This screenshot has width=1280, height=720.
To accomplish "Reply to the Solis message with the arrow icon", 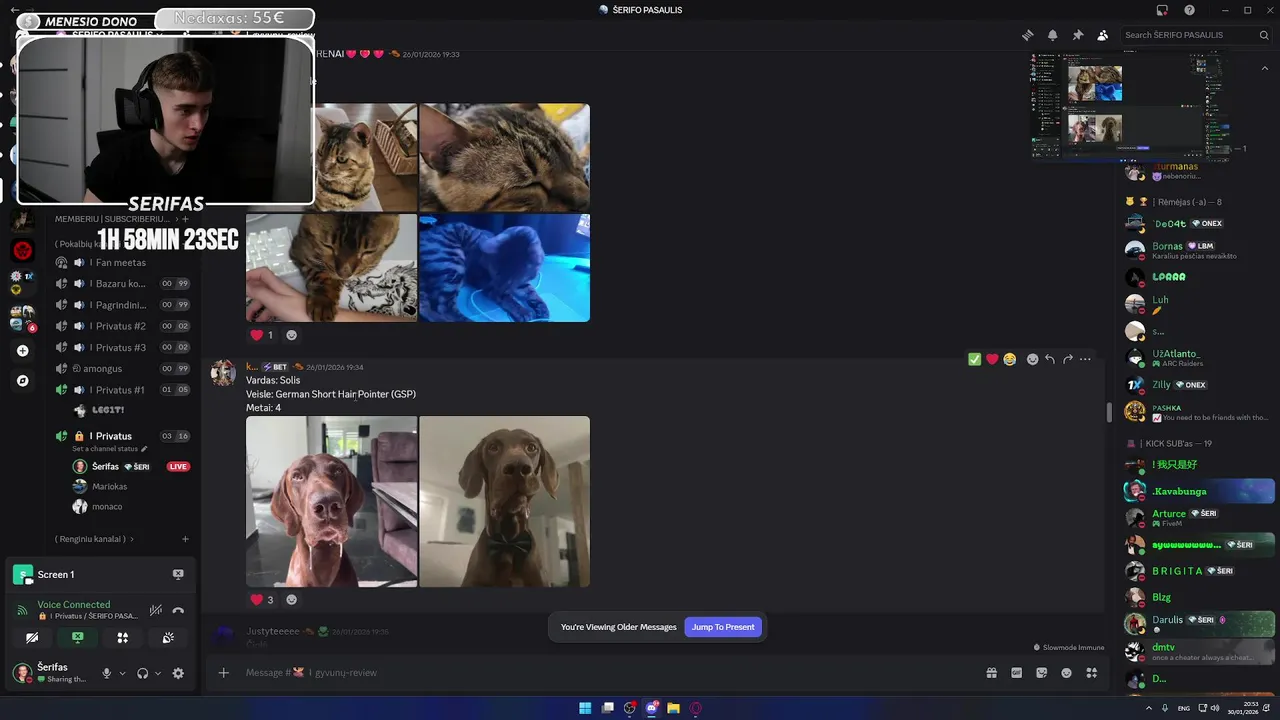I will 1050,359.
